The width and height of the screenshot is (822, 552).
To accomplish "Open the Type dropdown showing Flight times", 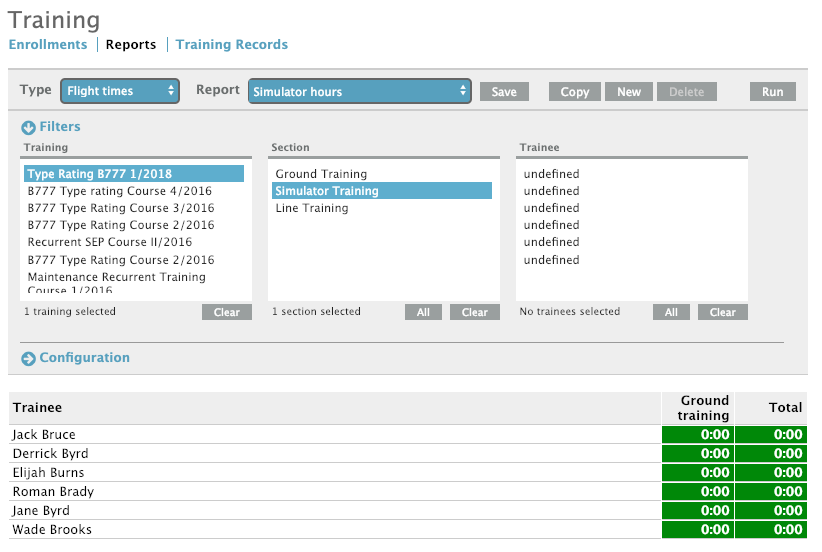I will click(120, 91).
